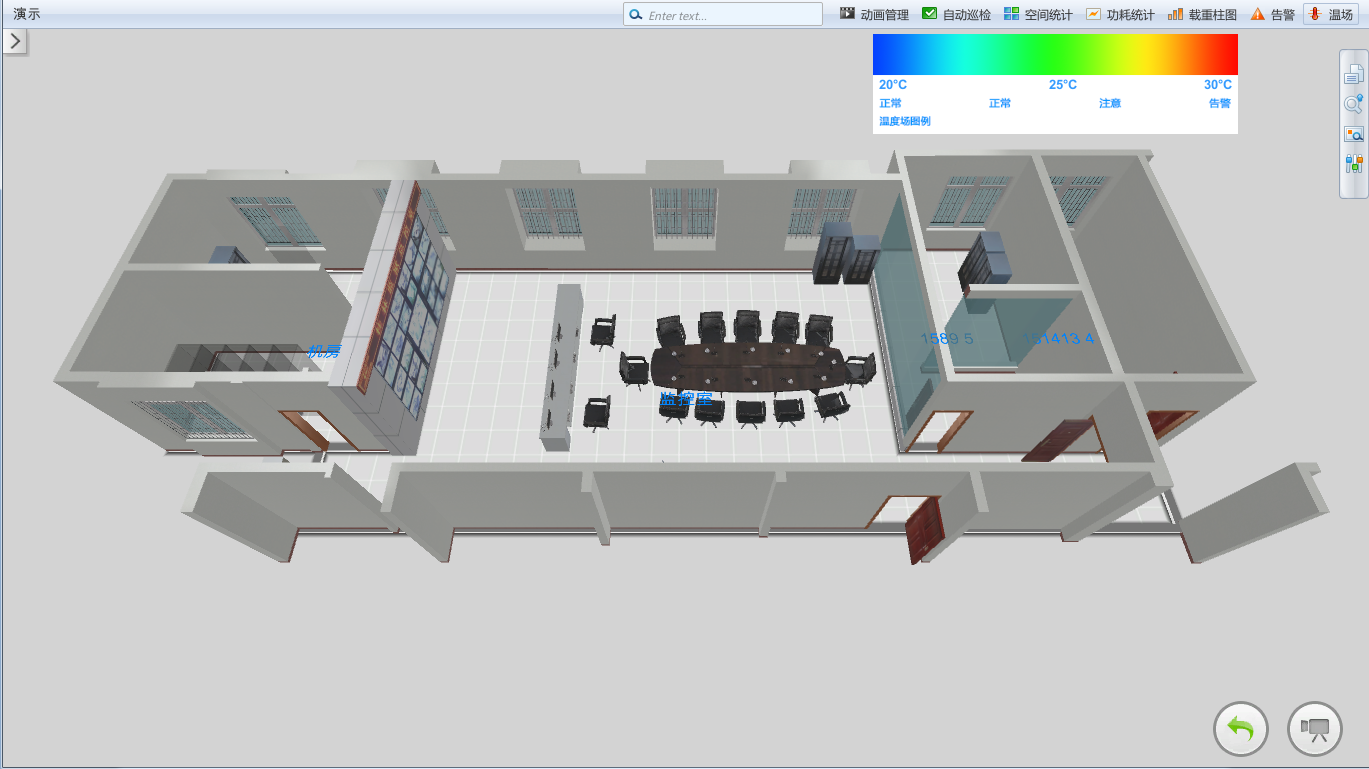This screenshot has width=1369, height=769.
Task: Click the documents icon in right toolbar
Action: tap(1353, 73)
